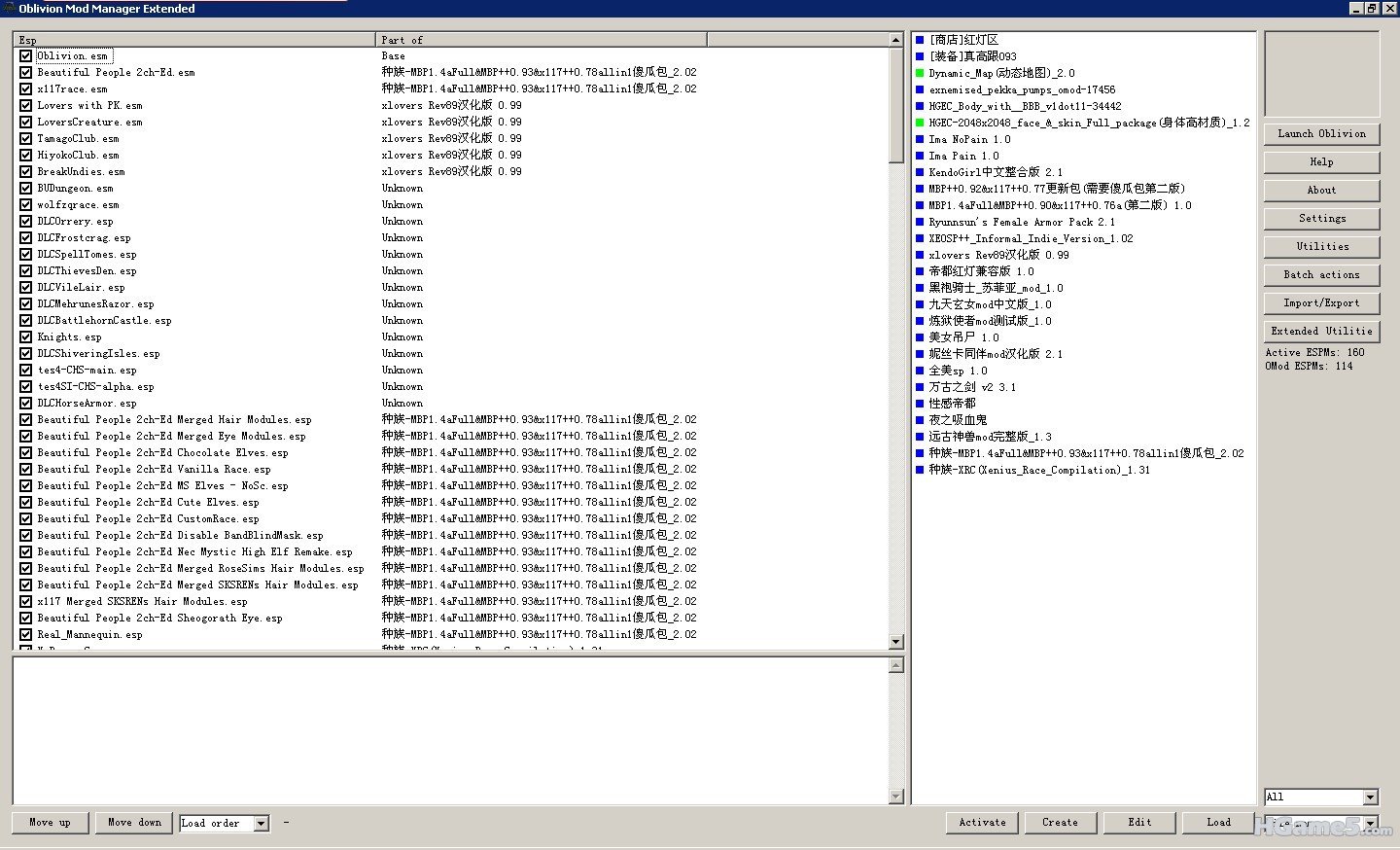
Task: Uncheck BreakUndies.esm checkbox
Action: [25, 172]
